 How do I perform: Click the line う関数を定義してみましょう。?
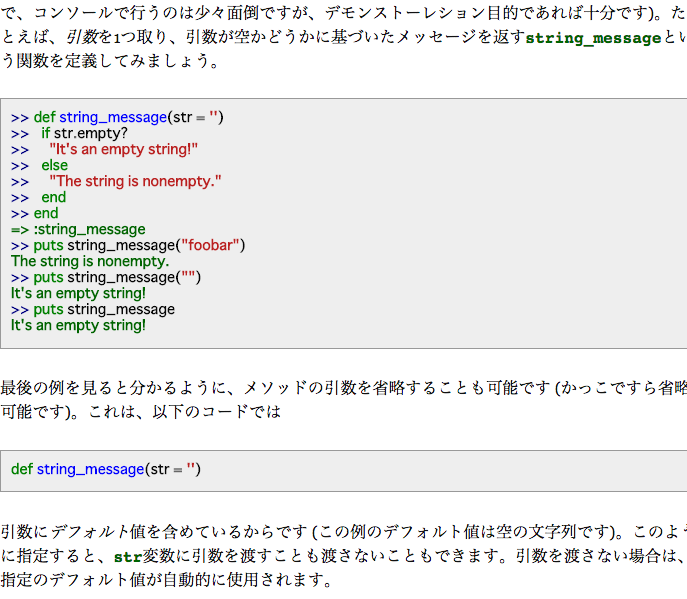point(110,61)
